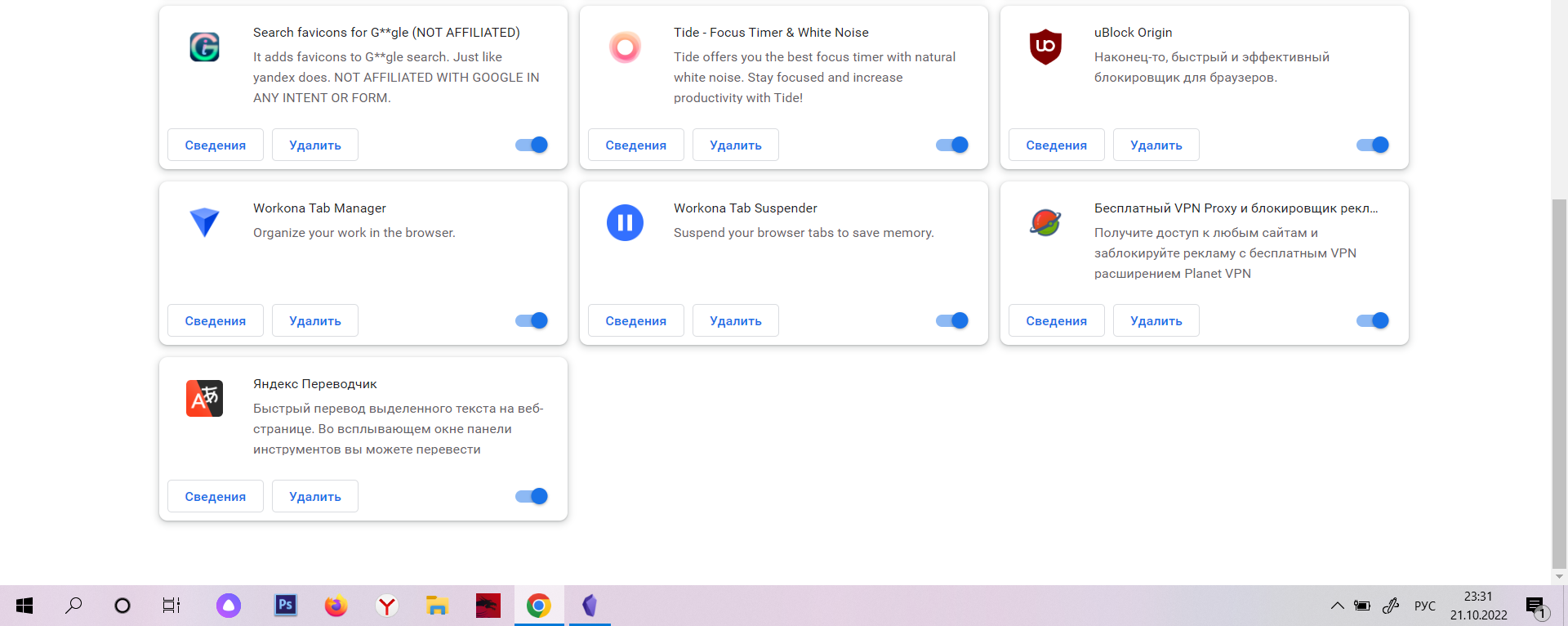Viewport: 1568px width, 626px height.
Task: Click "Suspend your browser tabs to save memory." text
Action: click(804, 233)
